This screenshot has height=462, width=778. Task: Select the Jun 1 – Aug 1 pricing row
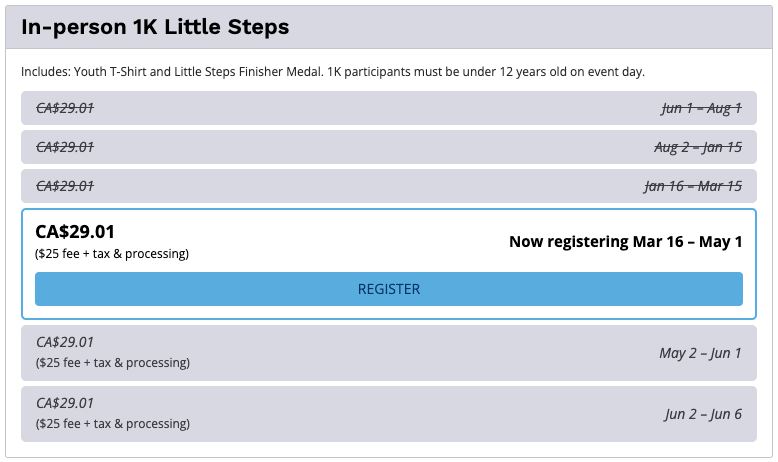[389, 108]
